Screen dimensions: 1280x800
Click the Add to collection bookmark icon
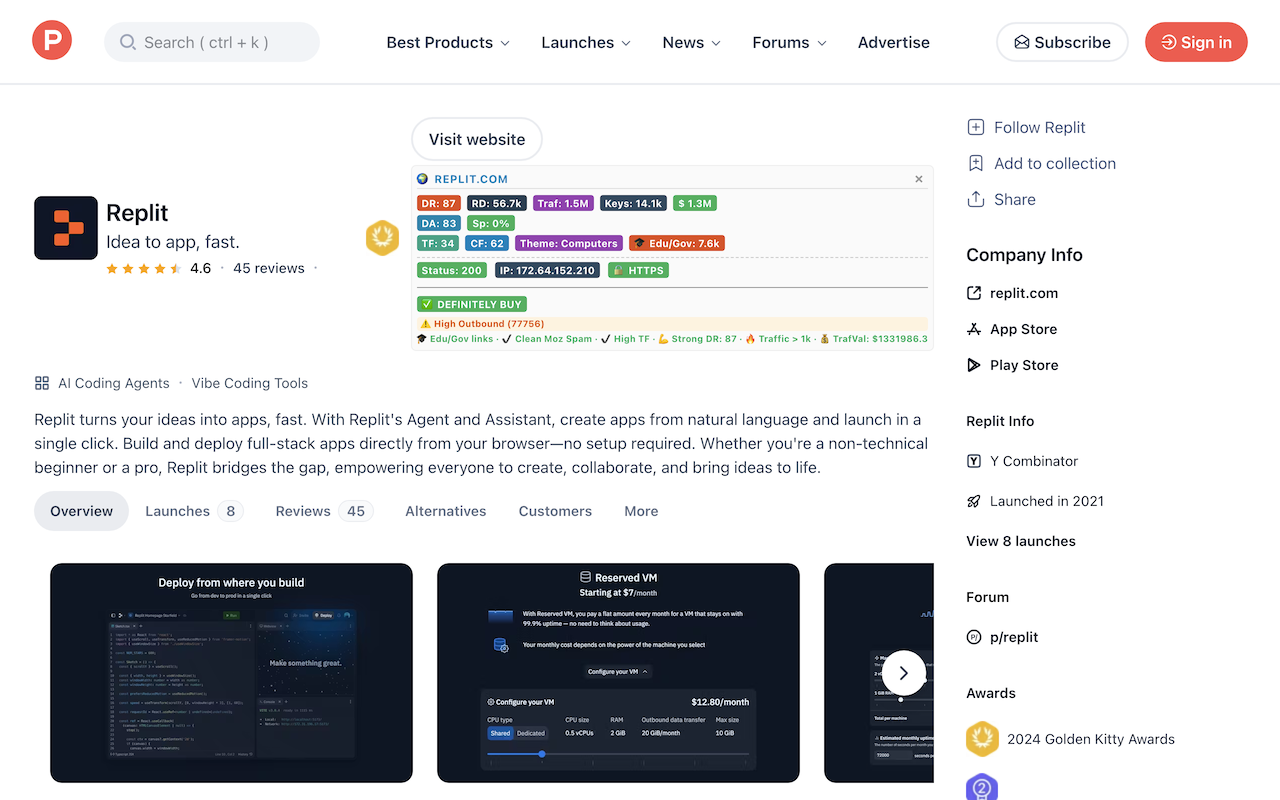976,163
